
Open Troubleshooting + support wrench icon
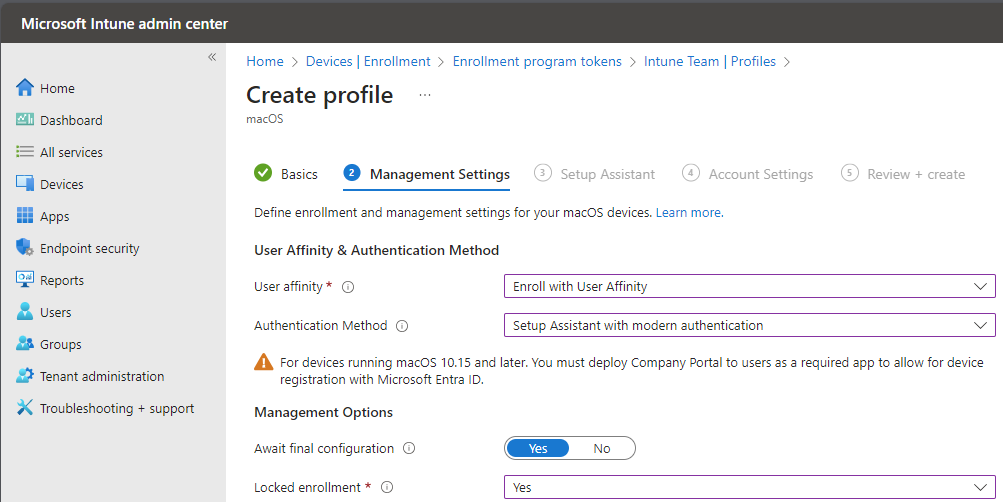click(25, 407)
